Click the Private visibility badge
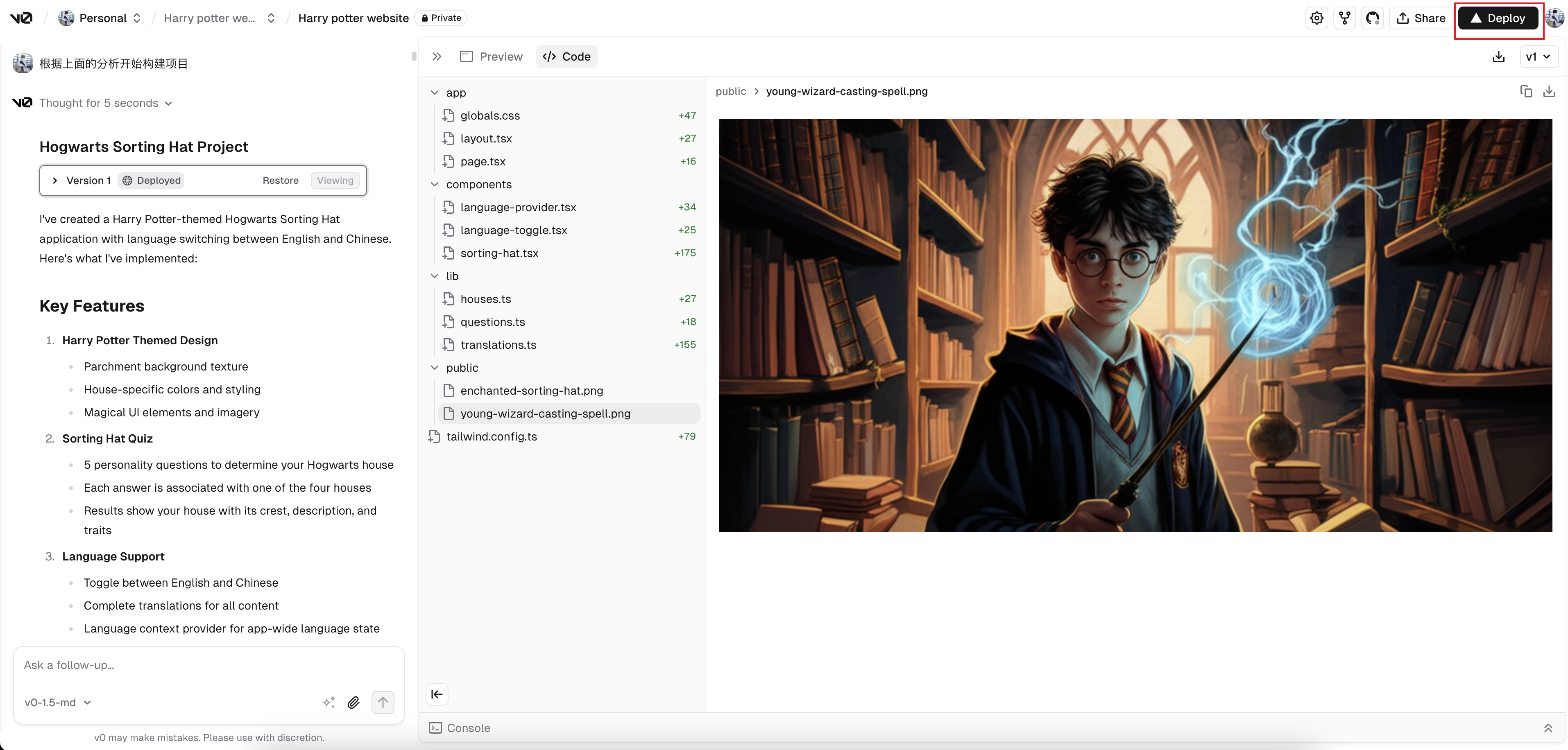Image resolution: width=1568 pixels, height=750 pixels. [441, 18]
